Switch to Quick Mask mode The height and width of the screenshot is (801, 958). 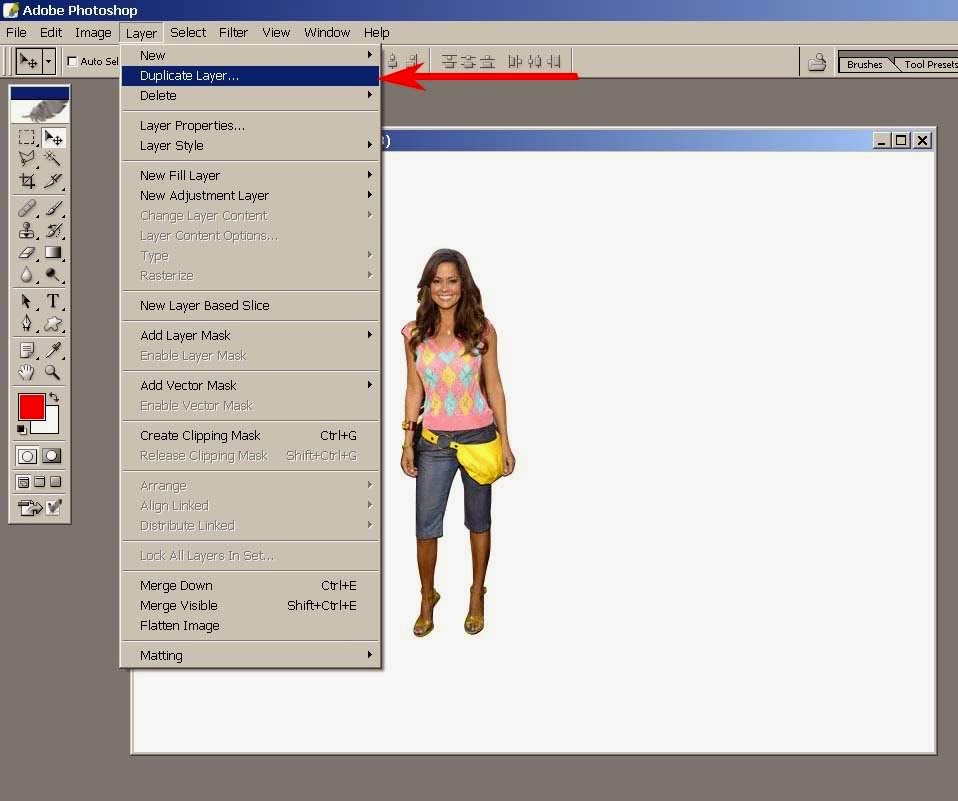[52, 455]
